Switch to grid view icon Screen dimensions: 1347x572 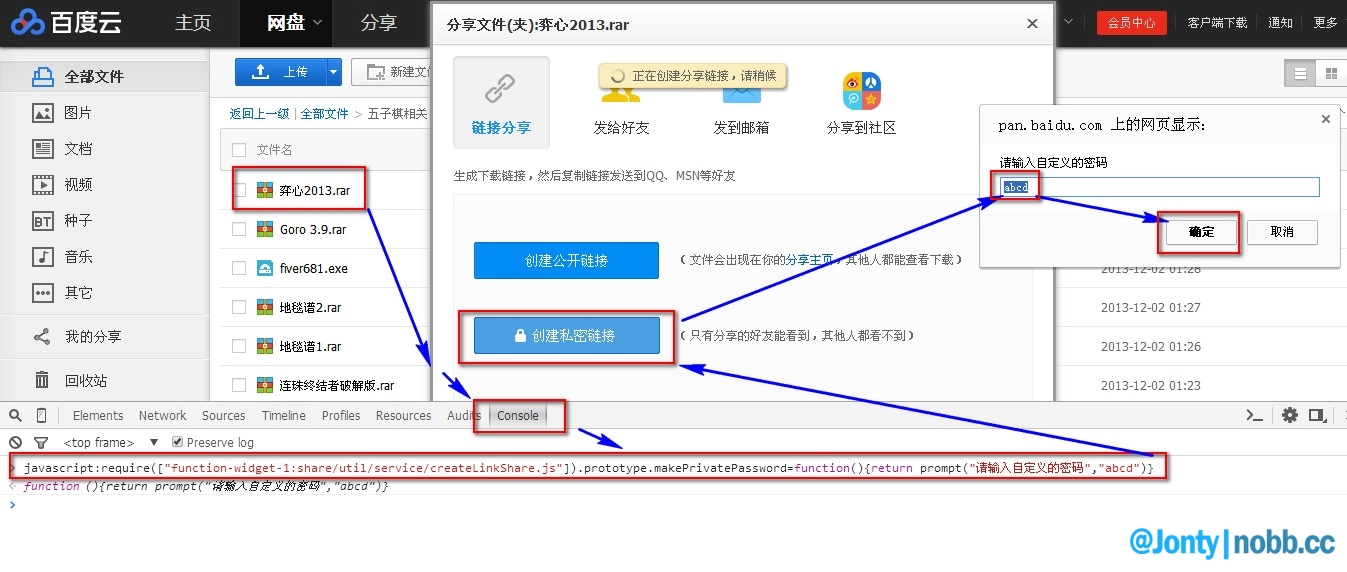pos(1330,73)
